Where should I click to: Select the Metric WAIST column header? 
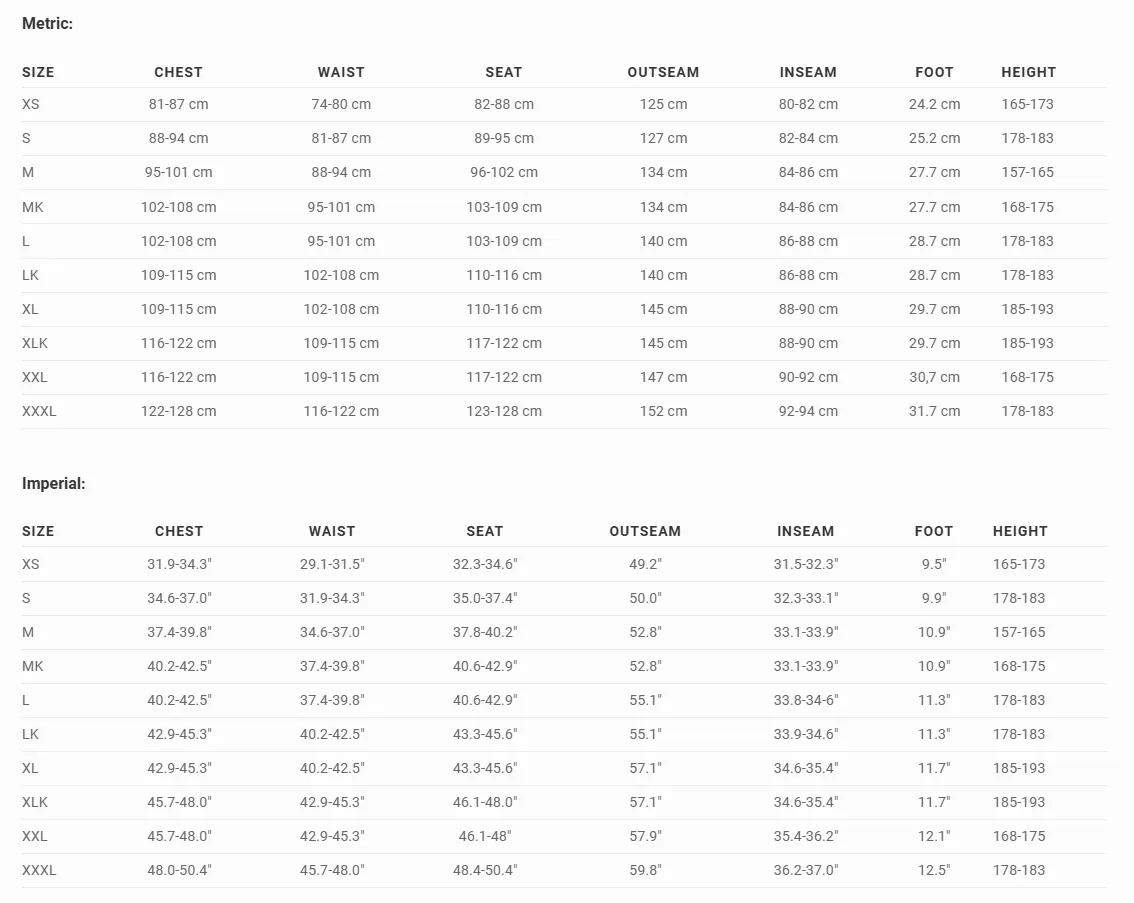[341, 72]
